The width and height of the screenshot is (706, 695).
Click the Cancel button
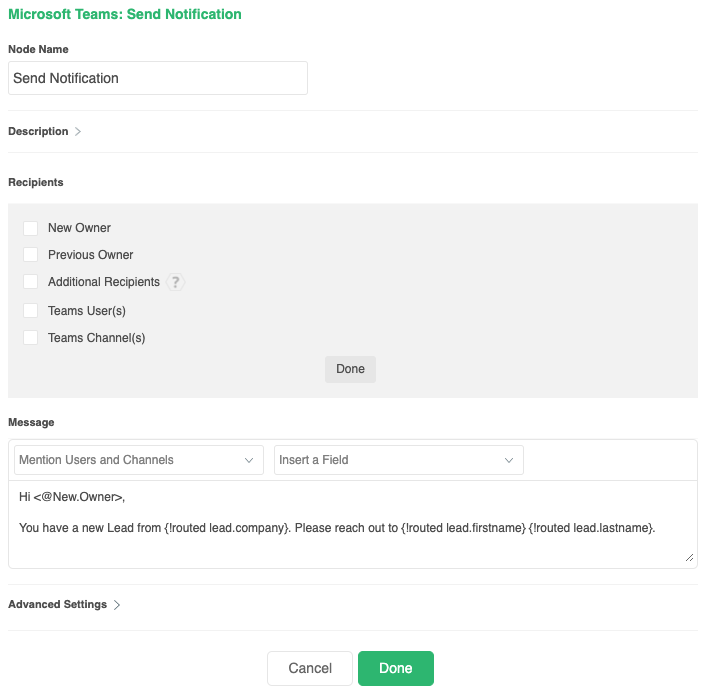point(310,668)
